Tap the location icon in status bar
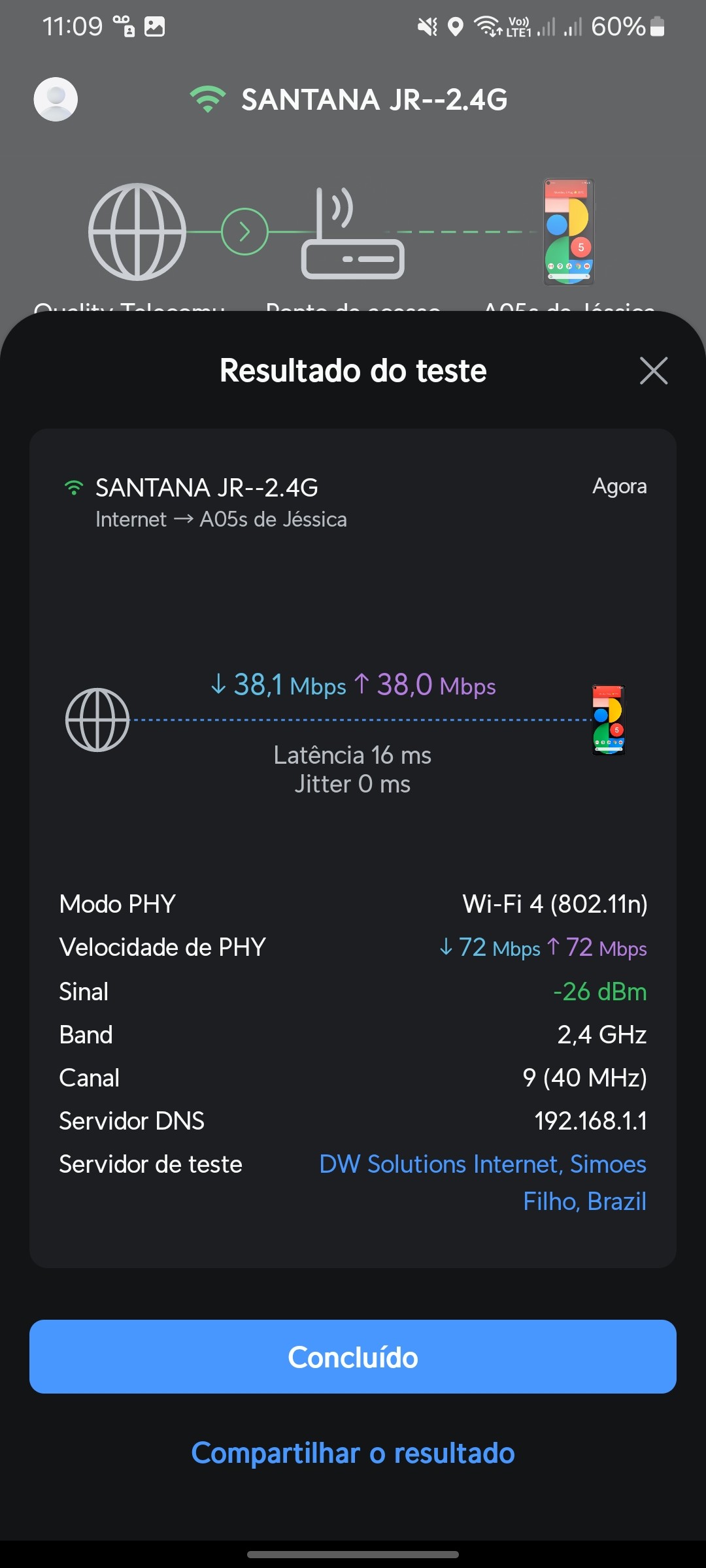706x1568 pixels. (x=455, y=27)
